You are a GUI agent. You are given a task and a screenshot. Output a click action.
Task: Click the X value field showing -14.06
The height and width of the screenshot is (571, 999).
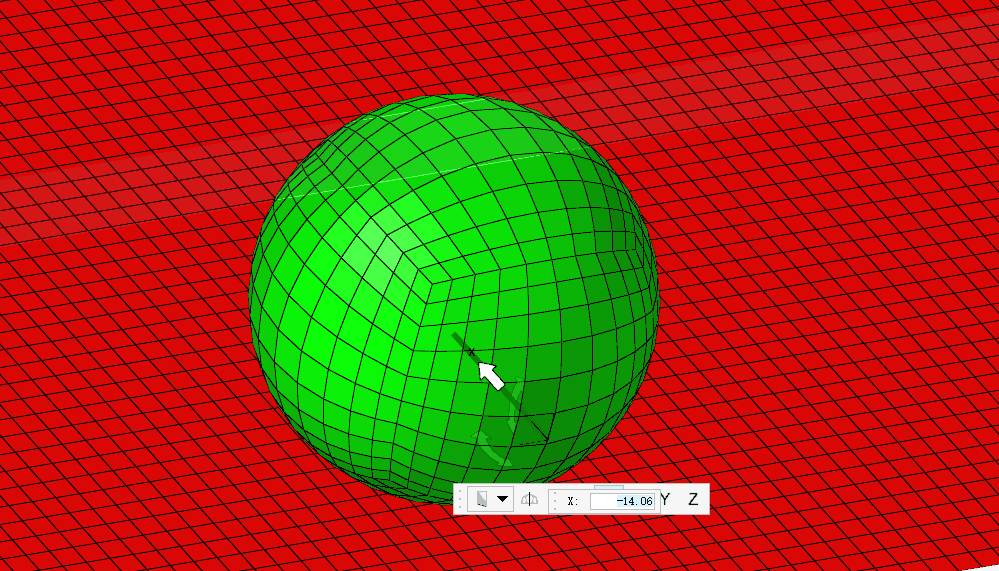pyautogui.click(x=622, y=500)
